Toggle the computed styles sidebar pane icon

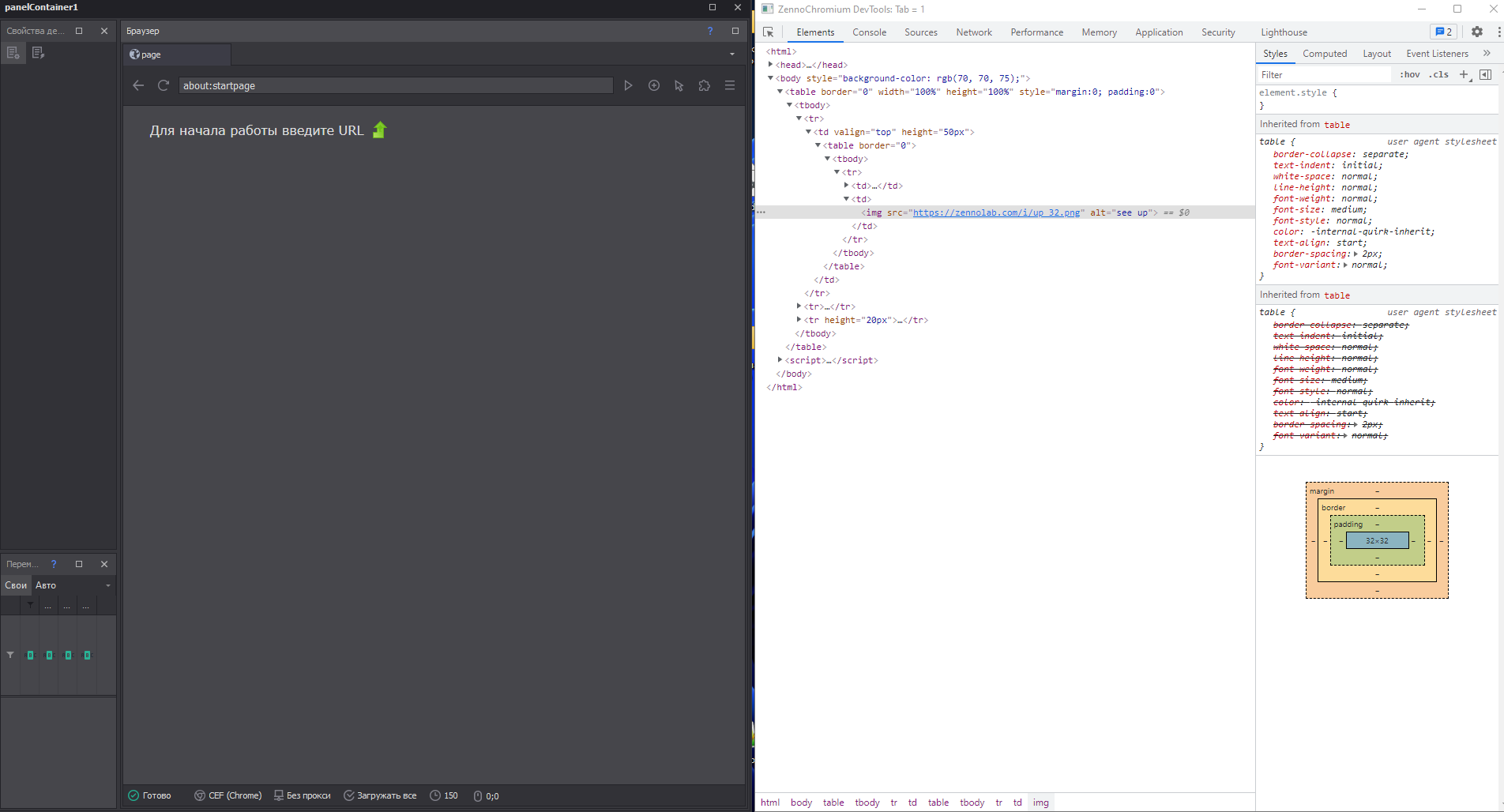tap(1485, 74)
